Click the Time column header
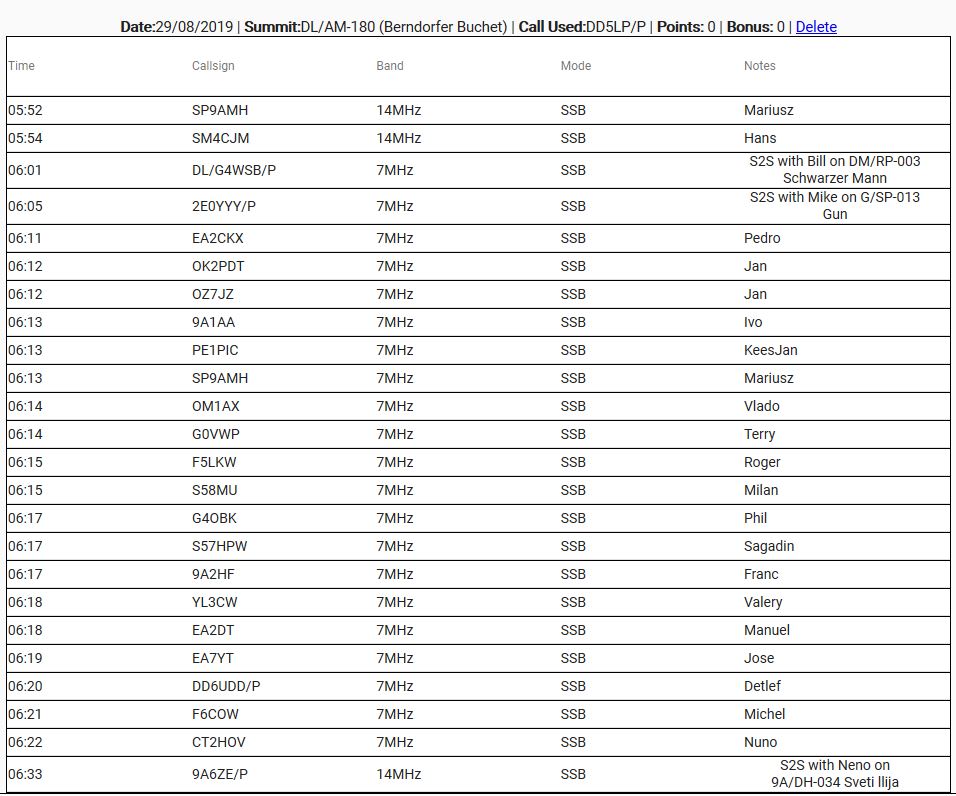956x796 pixels. tap(21, 66)
